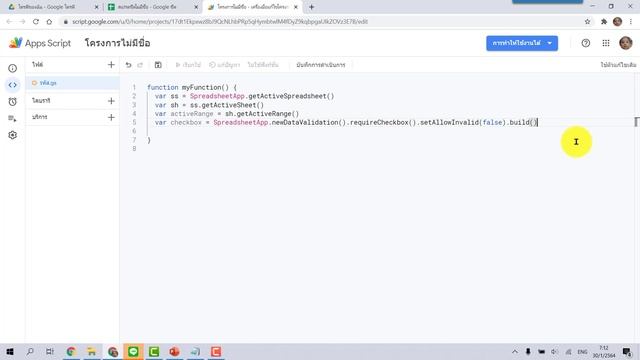This screenshot has width=640, height=360.
Task: Add a new file with plus icon
Action: point(111,64)
